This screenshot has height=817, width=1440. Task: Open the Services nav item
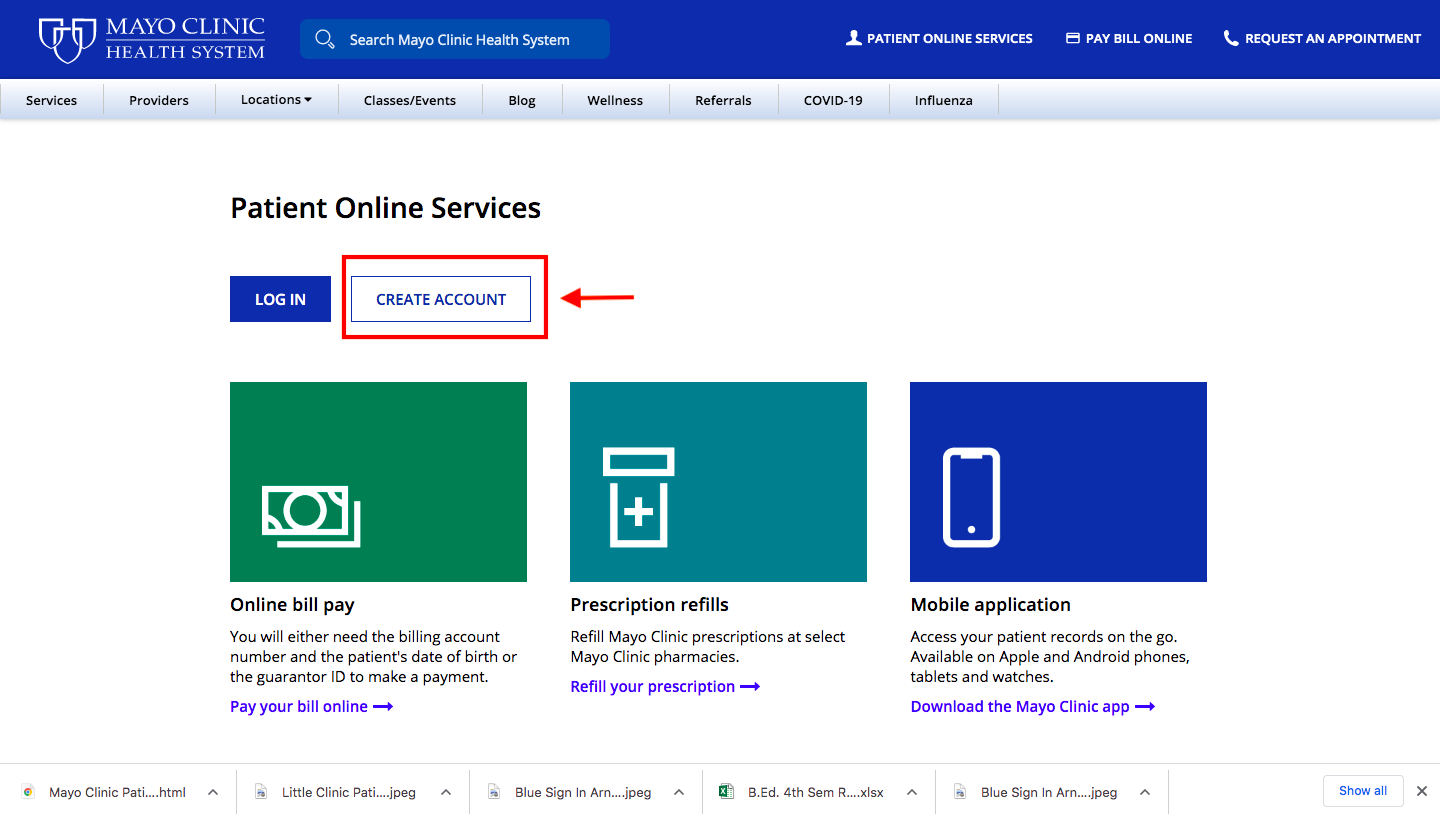tap(52, 100)
